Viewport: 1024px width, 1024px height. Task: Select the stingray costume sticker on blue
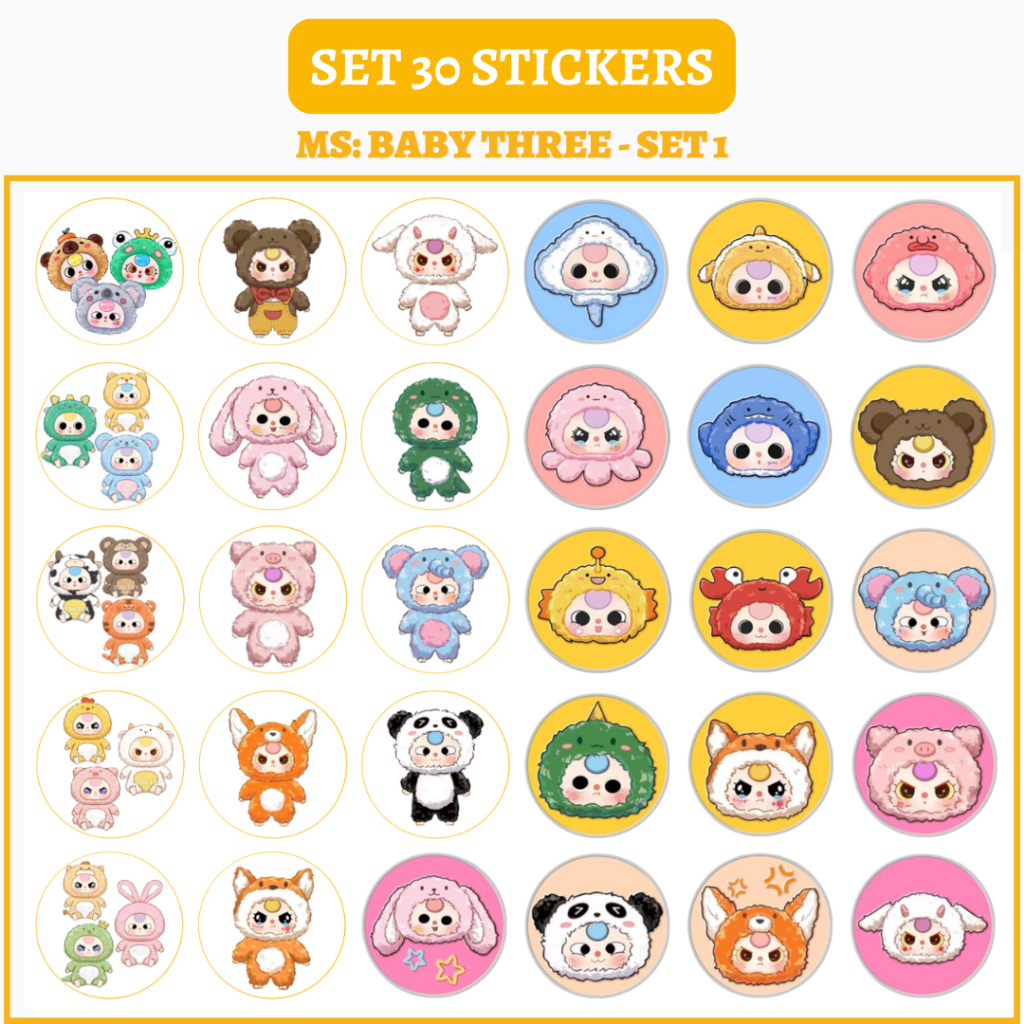tap(596, 271)
